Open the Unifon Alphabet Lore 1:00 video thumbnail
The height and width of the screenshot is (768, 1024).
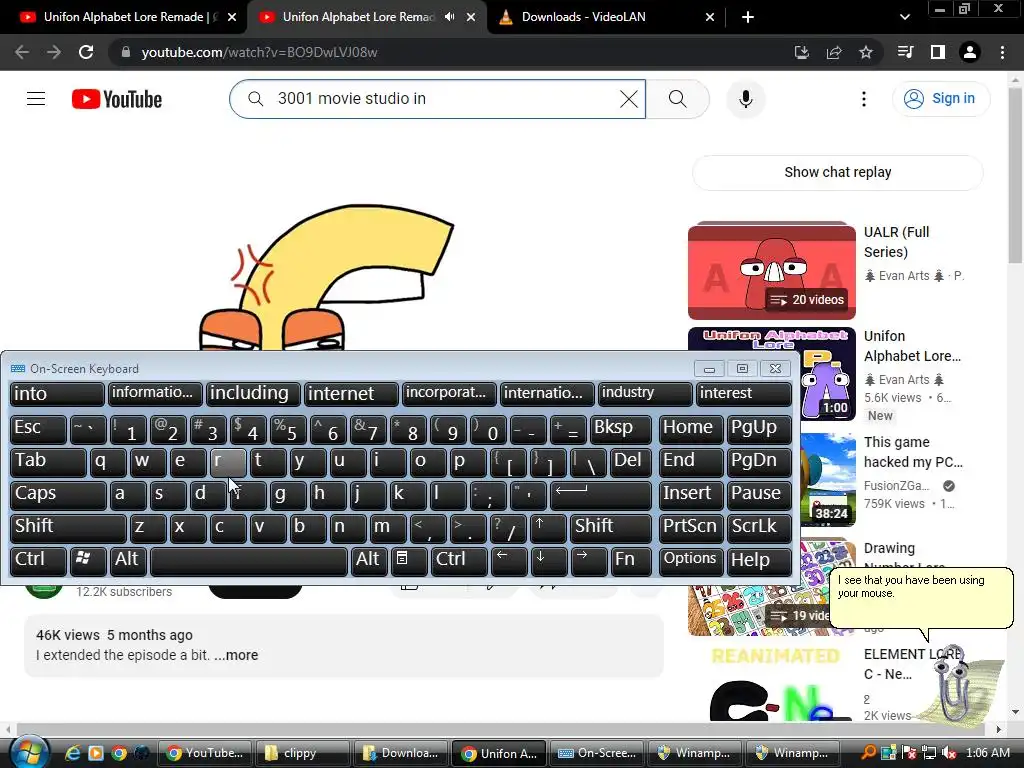point(827,374)
